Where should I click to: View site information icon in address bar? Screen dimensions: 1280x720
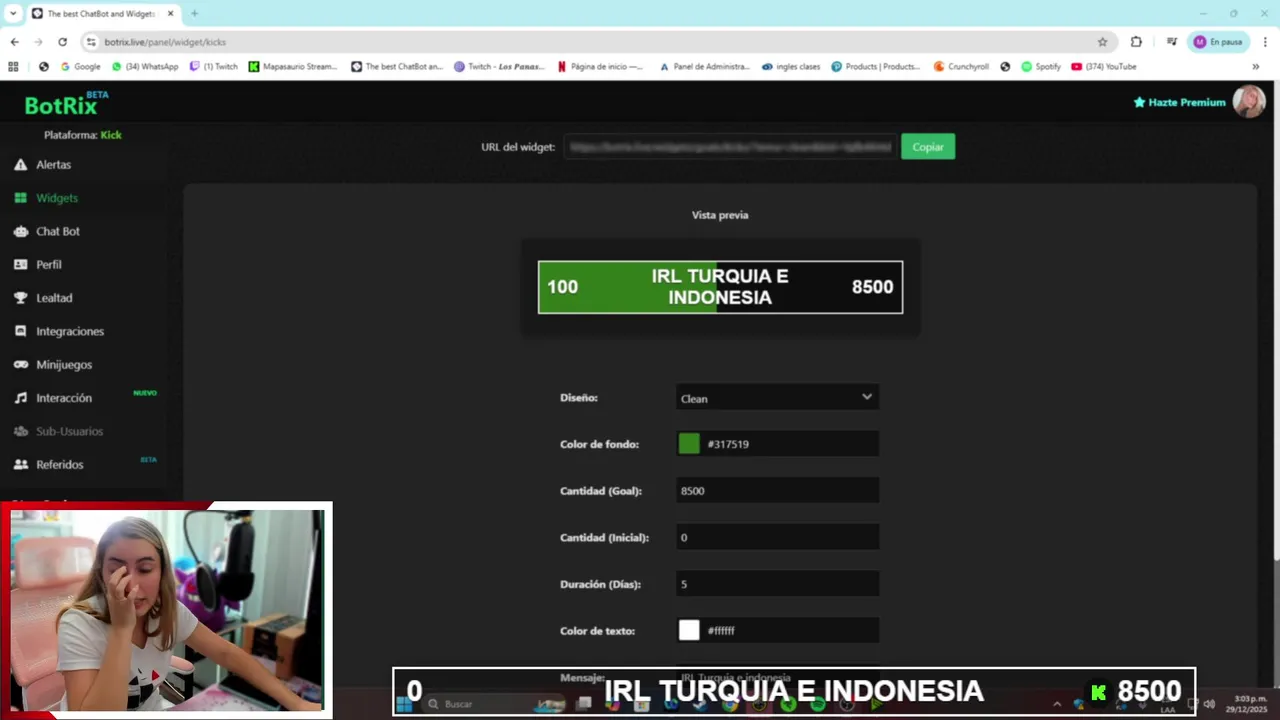click(x=91, y=42)
